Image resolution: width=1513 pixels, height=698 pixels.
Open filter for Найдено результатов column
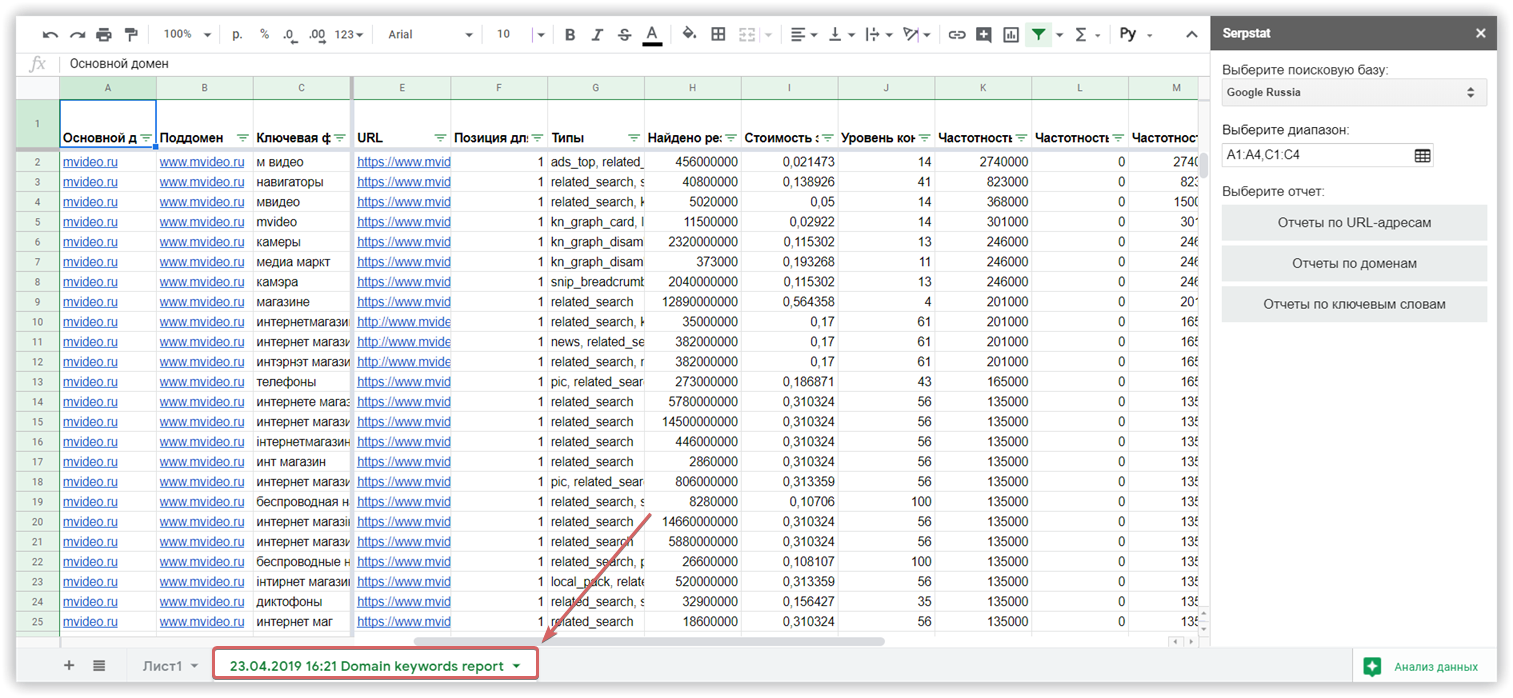[x=731, y=137]
